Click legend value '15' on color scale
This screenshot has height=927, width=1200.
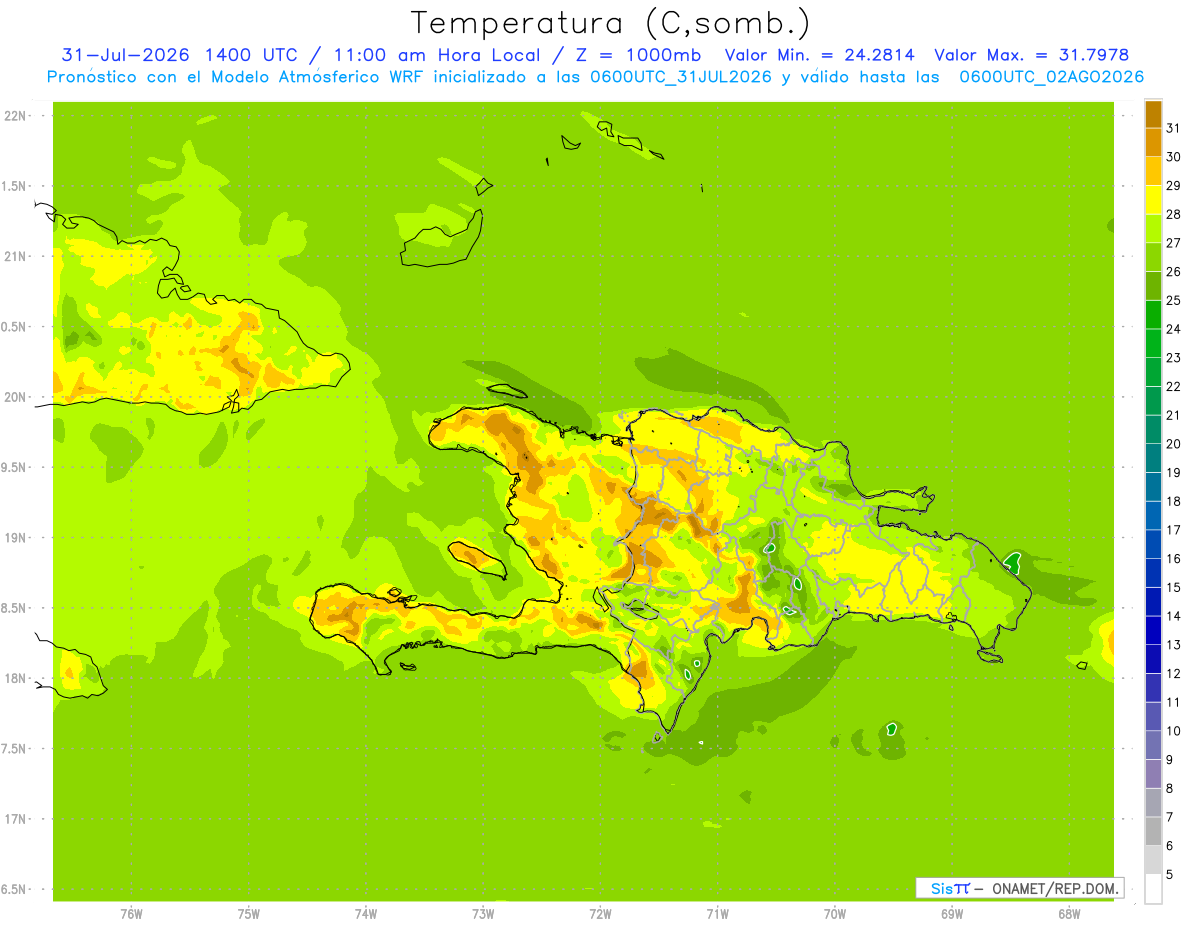click(x=1174, y=587)
